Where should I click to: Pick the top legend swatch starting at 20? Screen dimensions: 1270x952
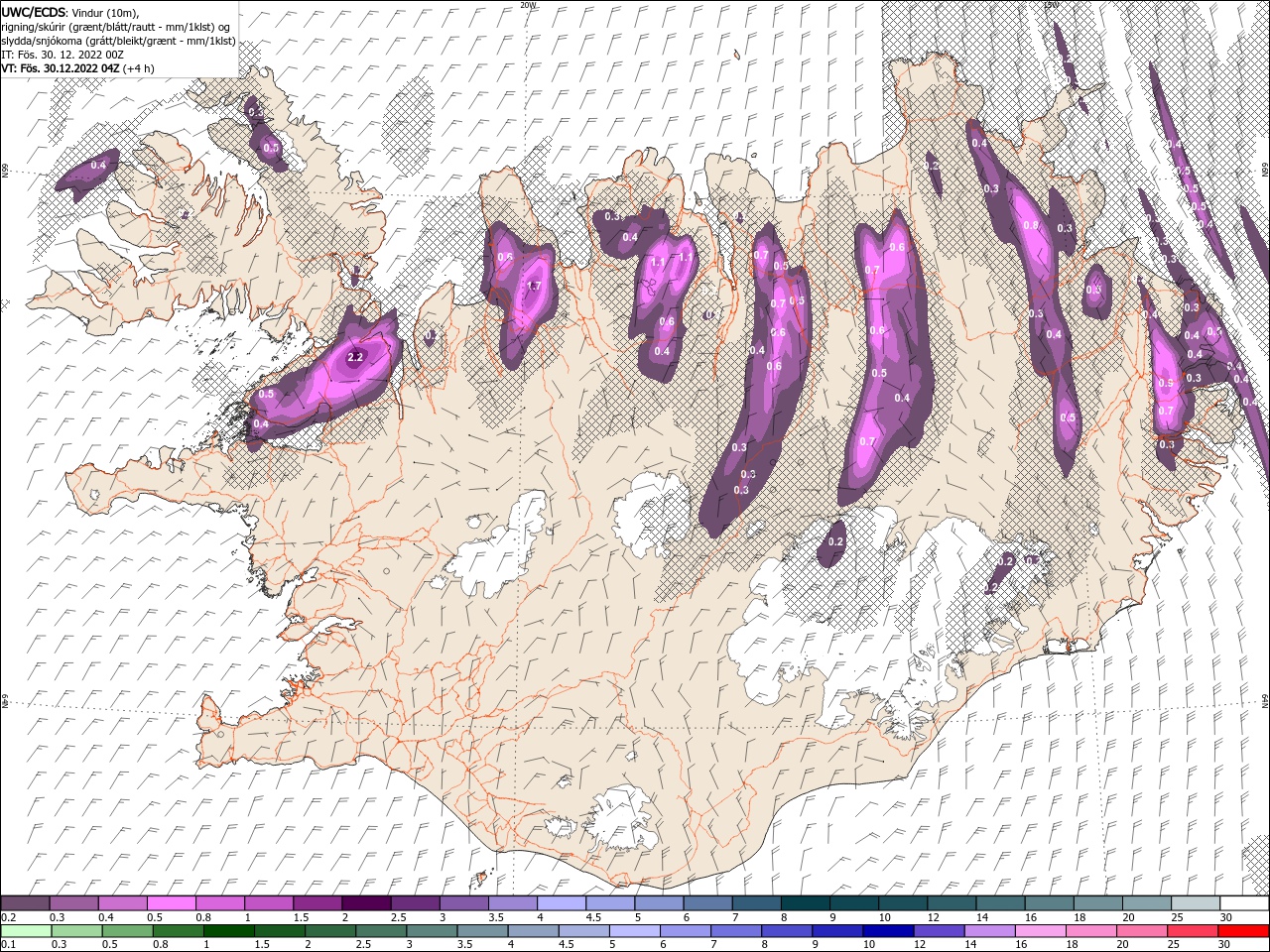[1147, 903]
